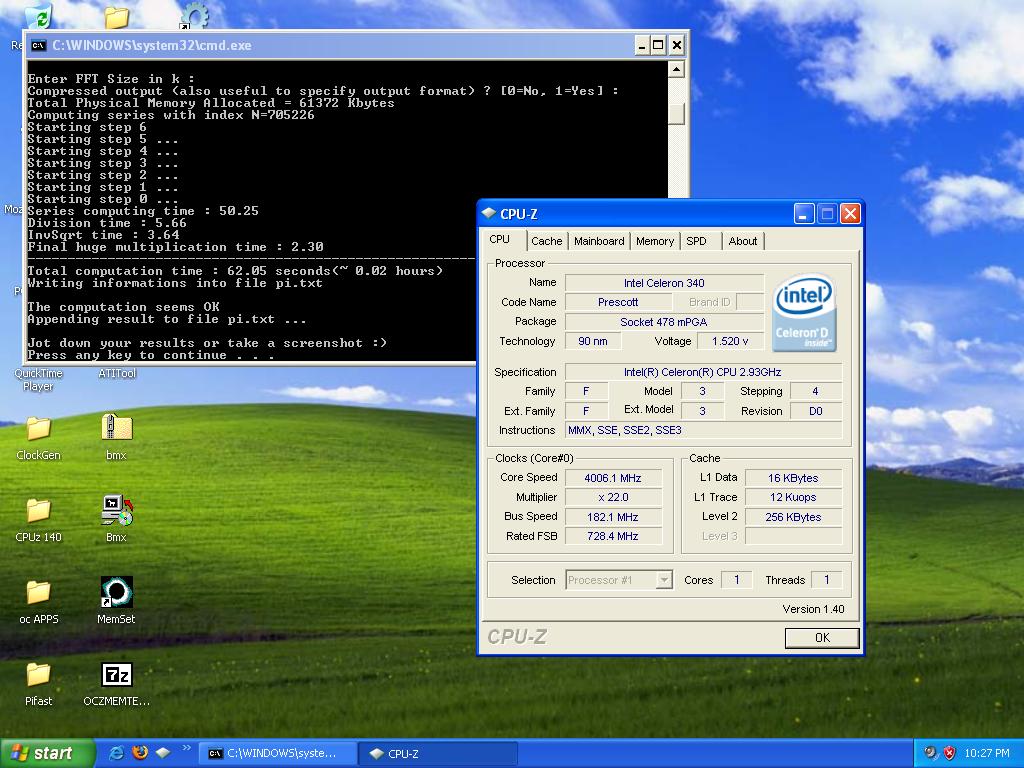The image size is (1024, 768).
Task: Click Specification 'Intel(R) Celeron(R) CPU 2.93GHz'
Action: (703, 372)
